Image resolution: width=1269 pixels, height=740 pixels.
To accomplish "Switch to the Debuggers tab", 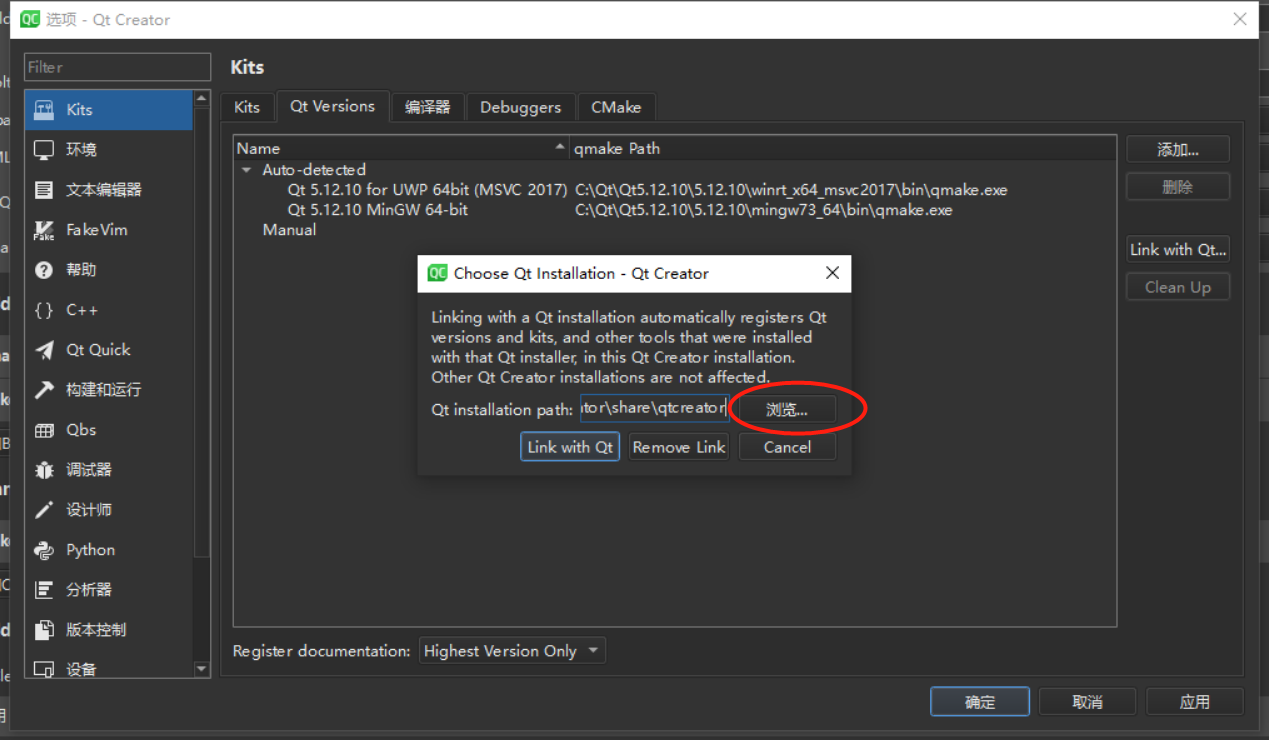I will click(520, 107).
